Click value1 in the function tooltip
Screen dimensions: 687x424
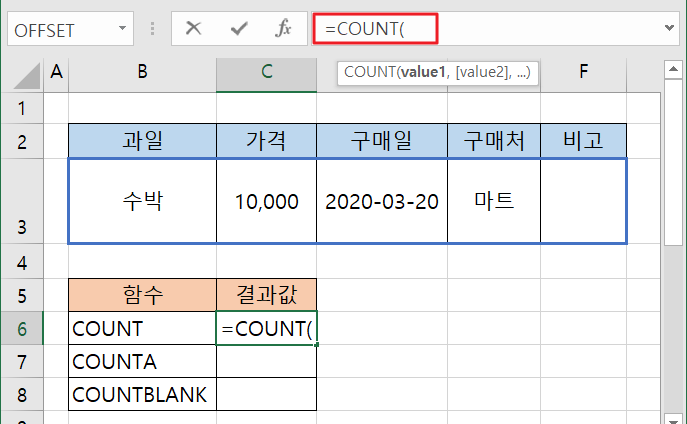point(423,72)
